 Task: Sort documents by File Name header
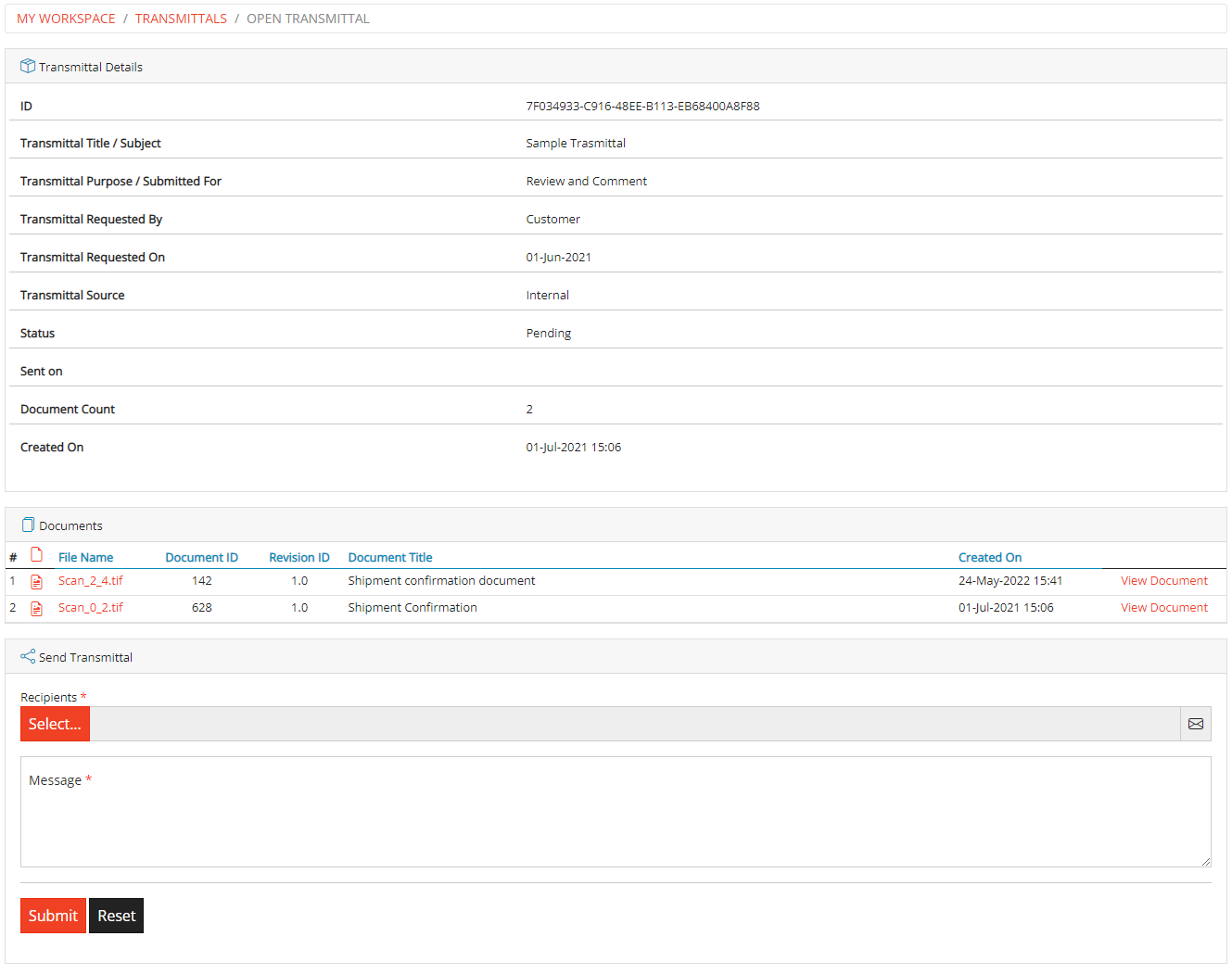[85, 557]
